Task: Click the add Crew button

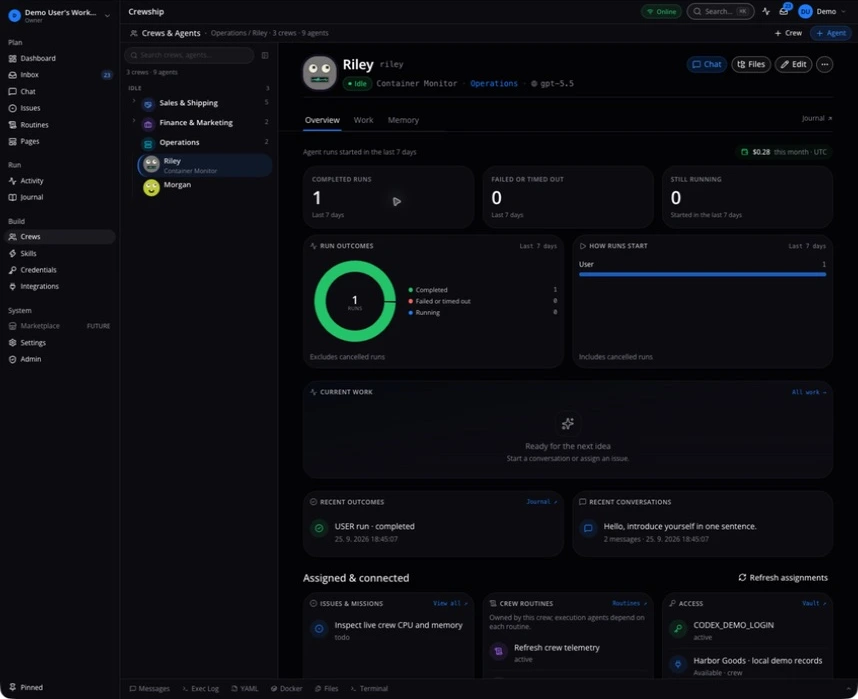Action: 788,33
